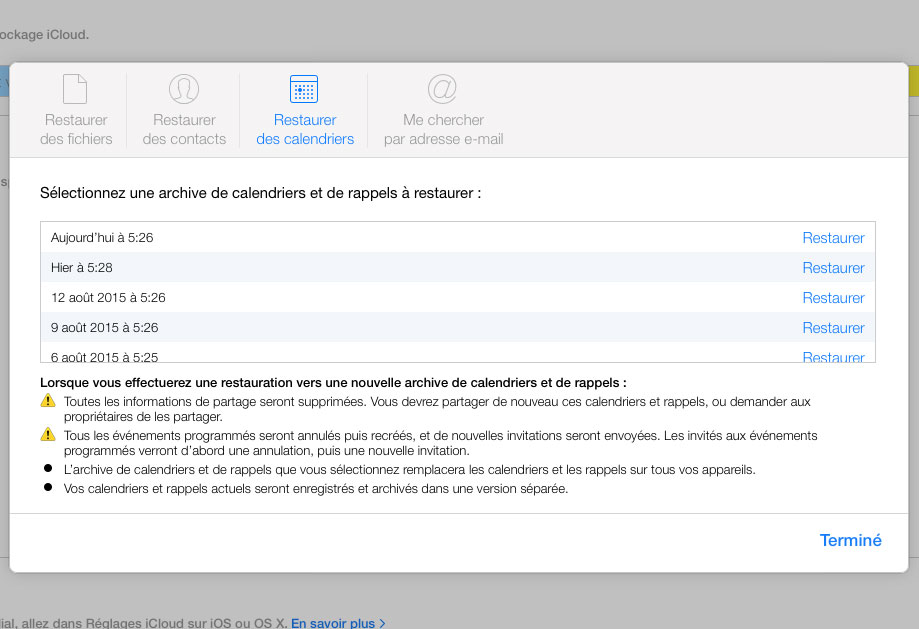
Task: Click the blue calendar grid icon
Action: coord(304,89)
